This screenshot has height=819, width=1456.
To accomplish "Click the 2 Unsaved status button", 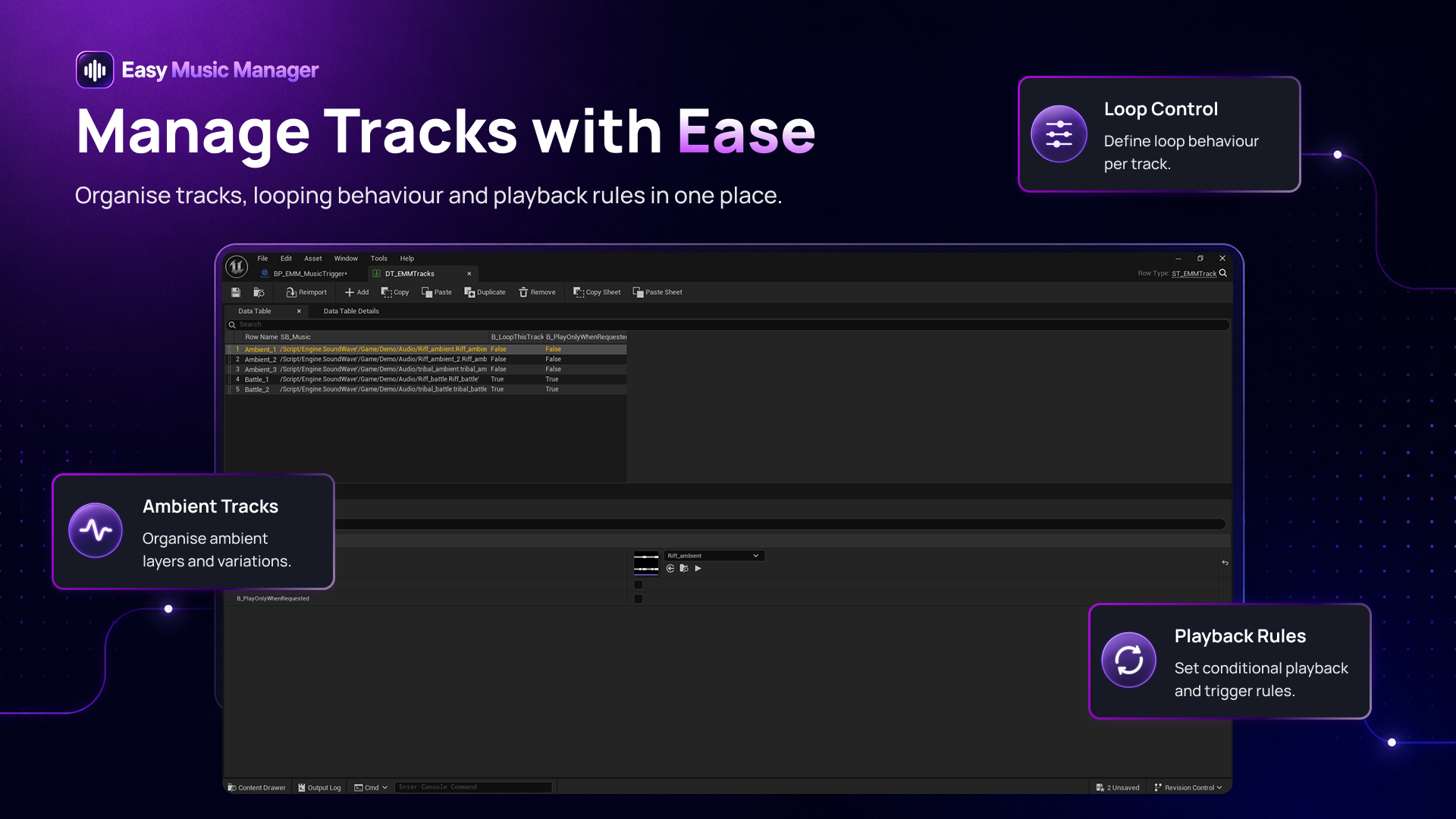I will [1118, 787].
